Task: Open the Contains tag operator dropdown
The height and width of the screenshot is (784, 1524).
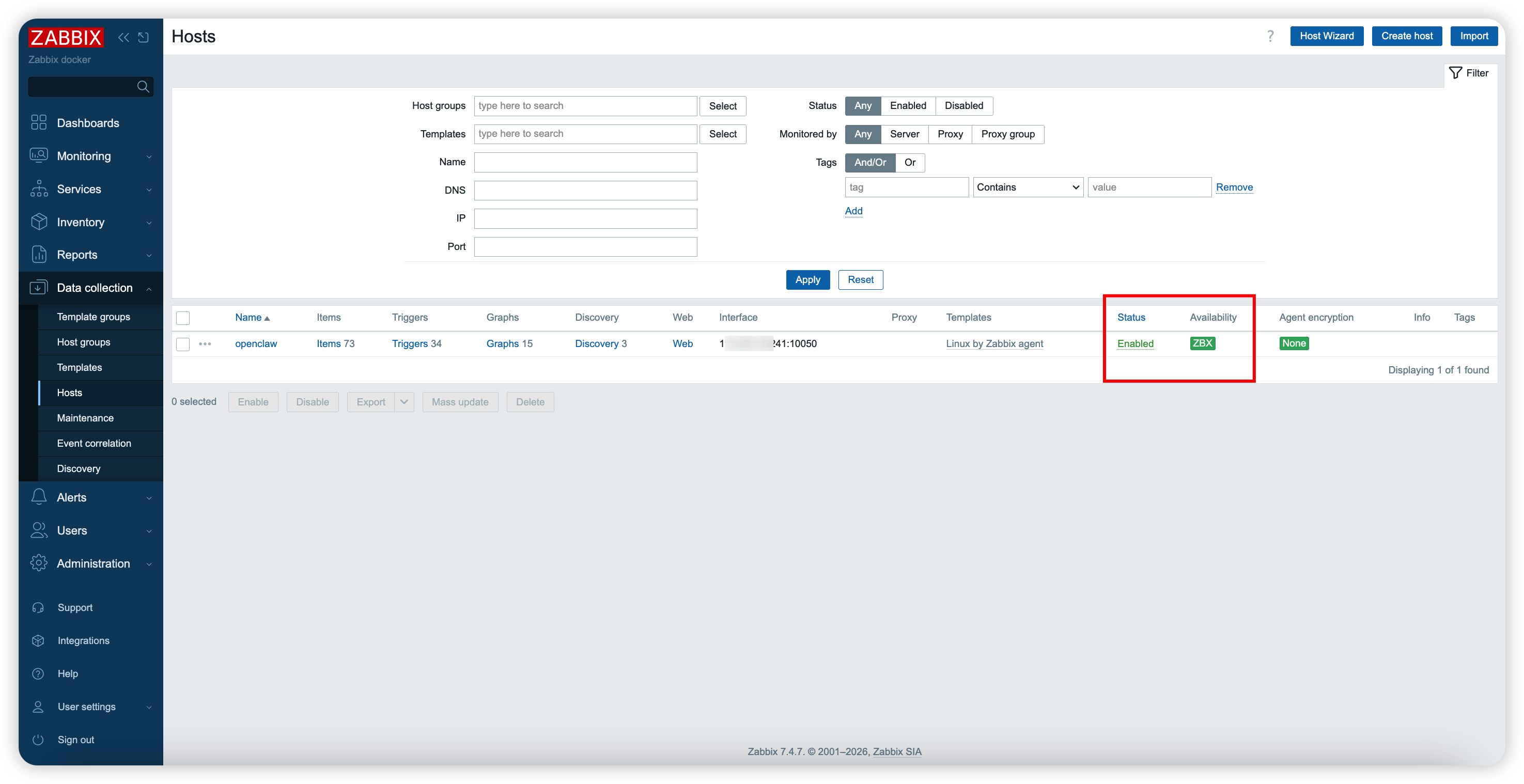Action: coord(1028,187)
